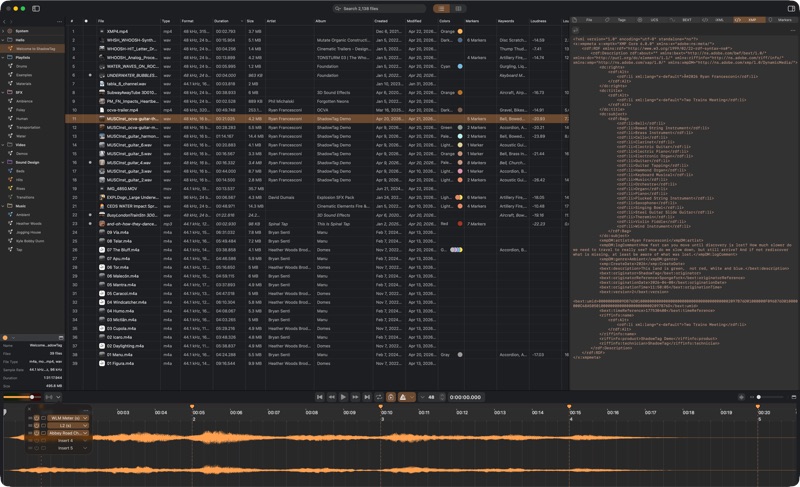Sort by the Artist column header
The height and width of the screenshot is (487, 800).
coord(289,21)
